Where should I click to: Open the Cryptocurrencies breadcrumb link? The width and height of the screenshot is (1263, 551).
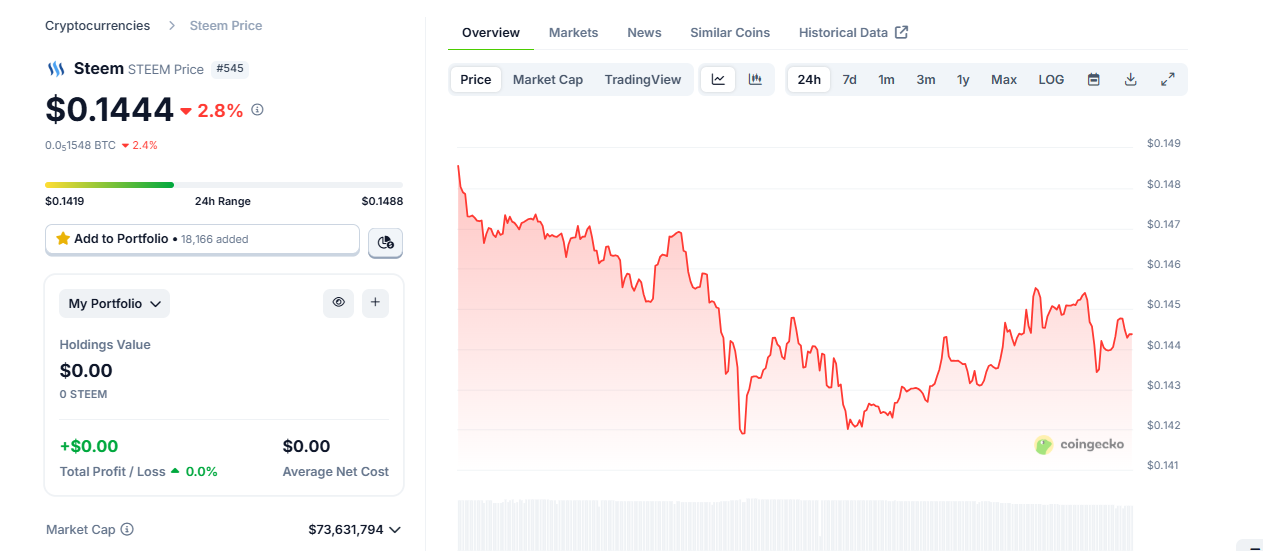coord(97,26)
